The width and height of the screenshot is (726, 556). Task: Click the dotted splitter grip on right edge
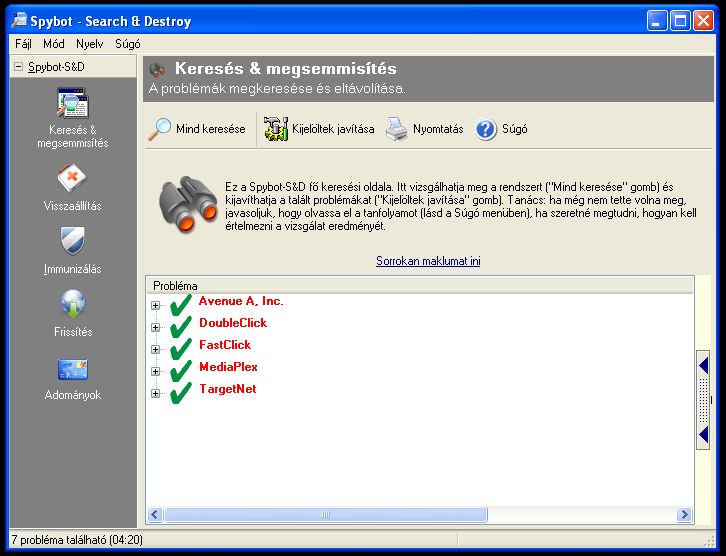coord(704,400)
